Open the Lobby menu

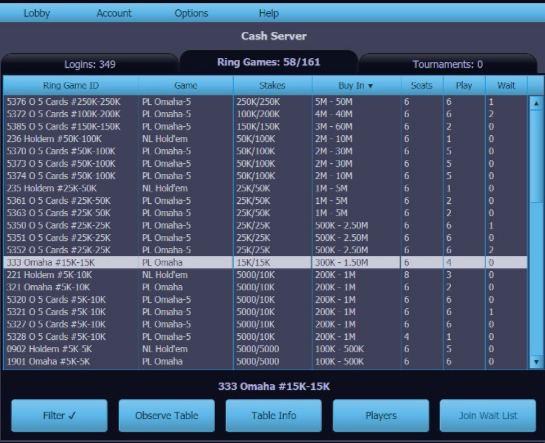pyautogui.click(x=36, y=13)
